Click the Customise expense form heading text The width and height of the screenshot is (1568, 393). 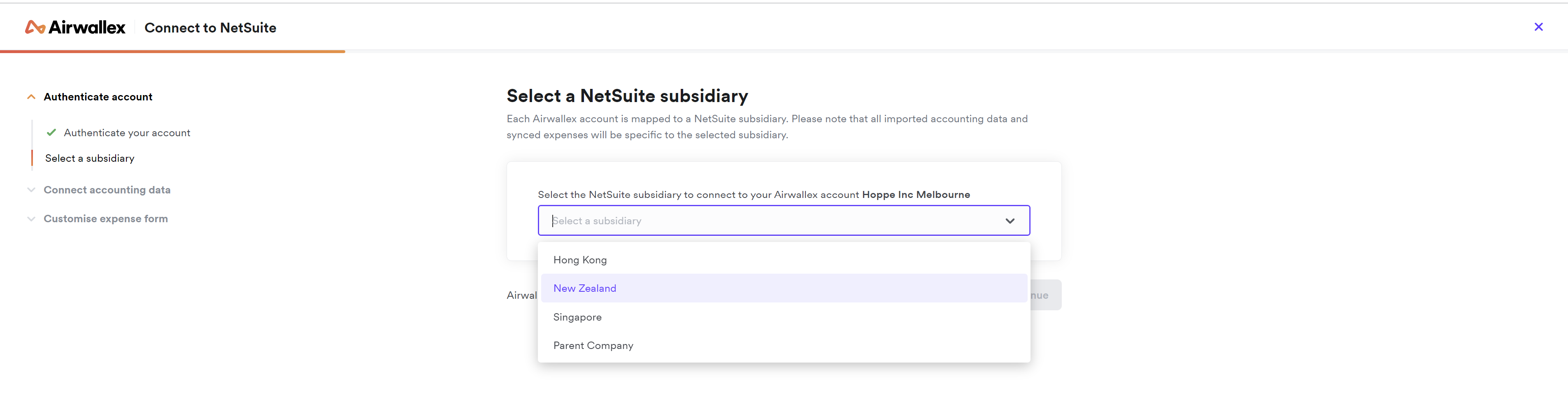[106, 219]
